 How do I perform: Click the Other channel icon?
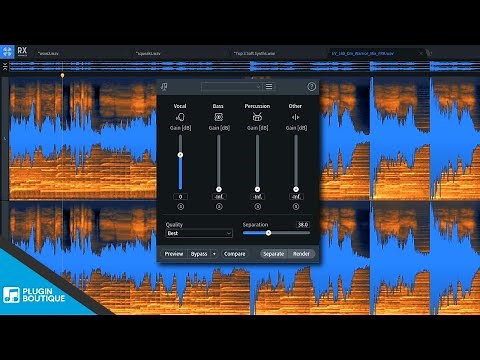tap(295, 117)
